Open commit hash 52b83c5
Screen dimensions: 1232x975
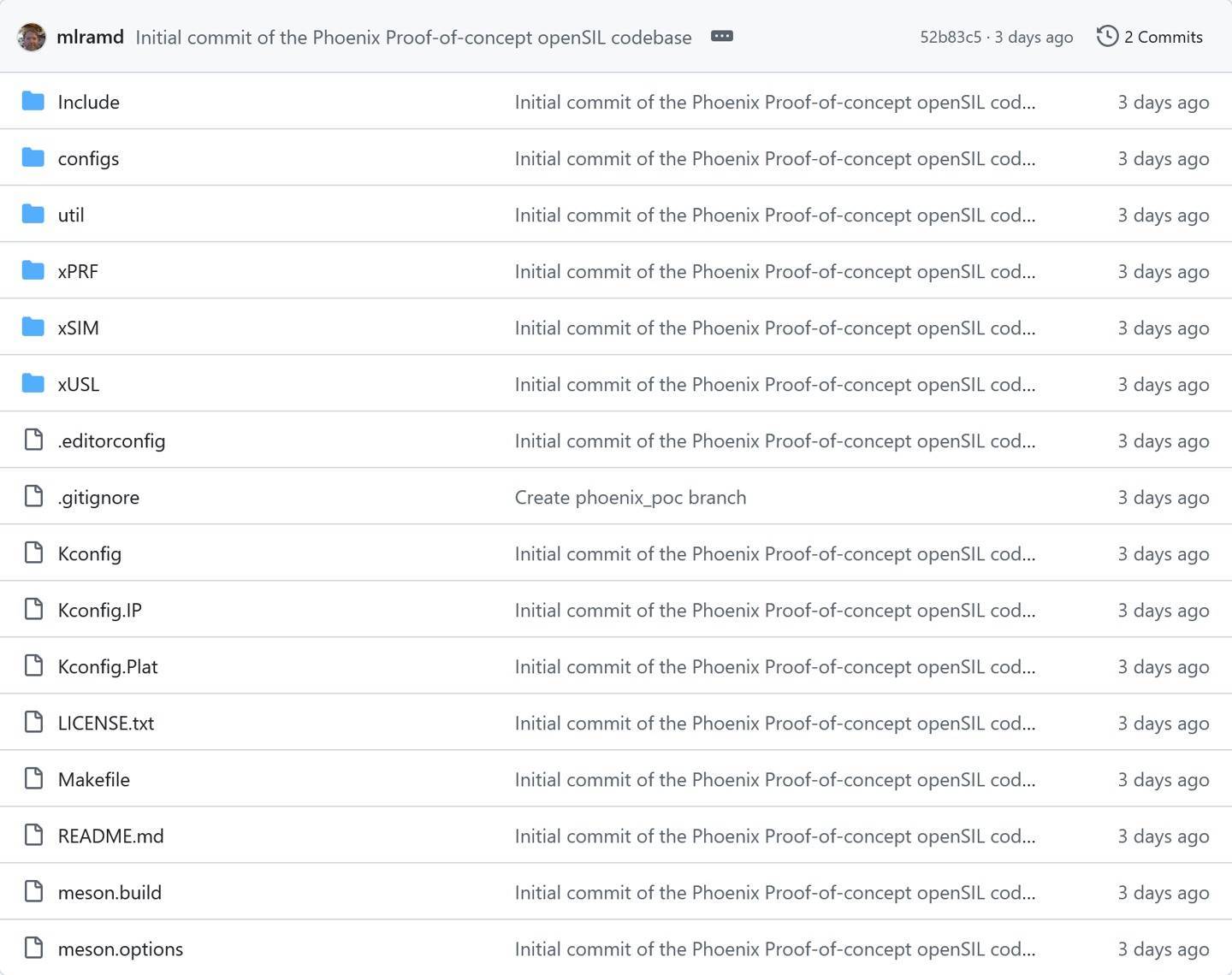pos(950,37)
